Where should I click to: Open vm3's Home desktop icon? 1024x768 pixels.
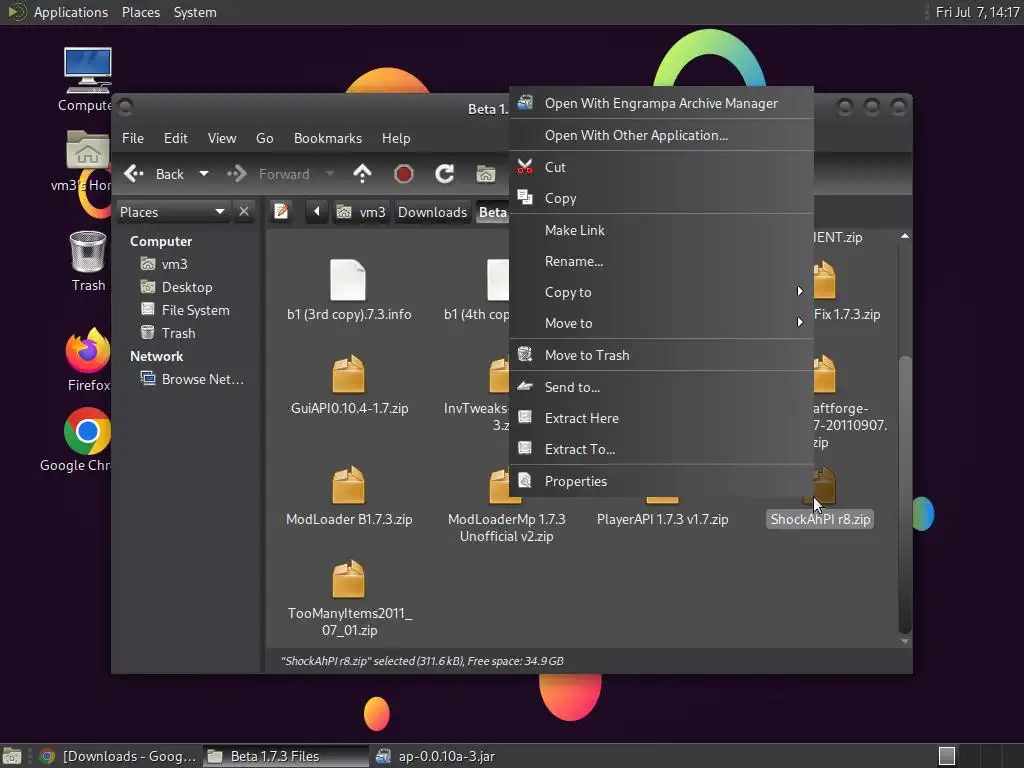(x=84, y=161)
